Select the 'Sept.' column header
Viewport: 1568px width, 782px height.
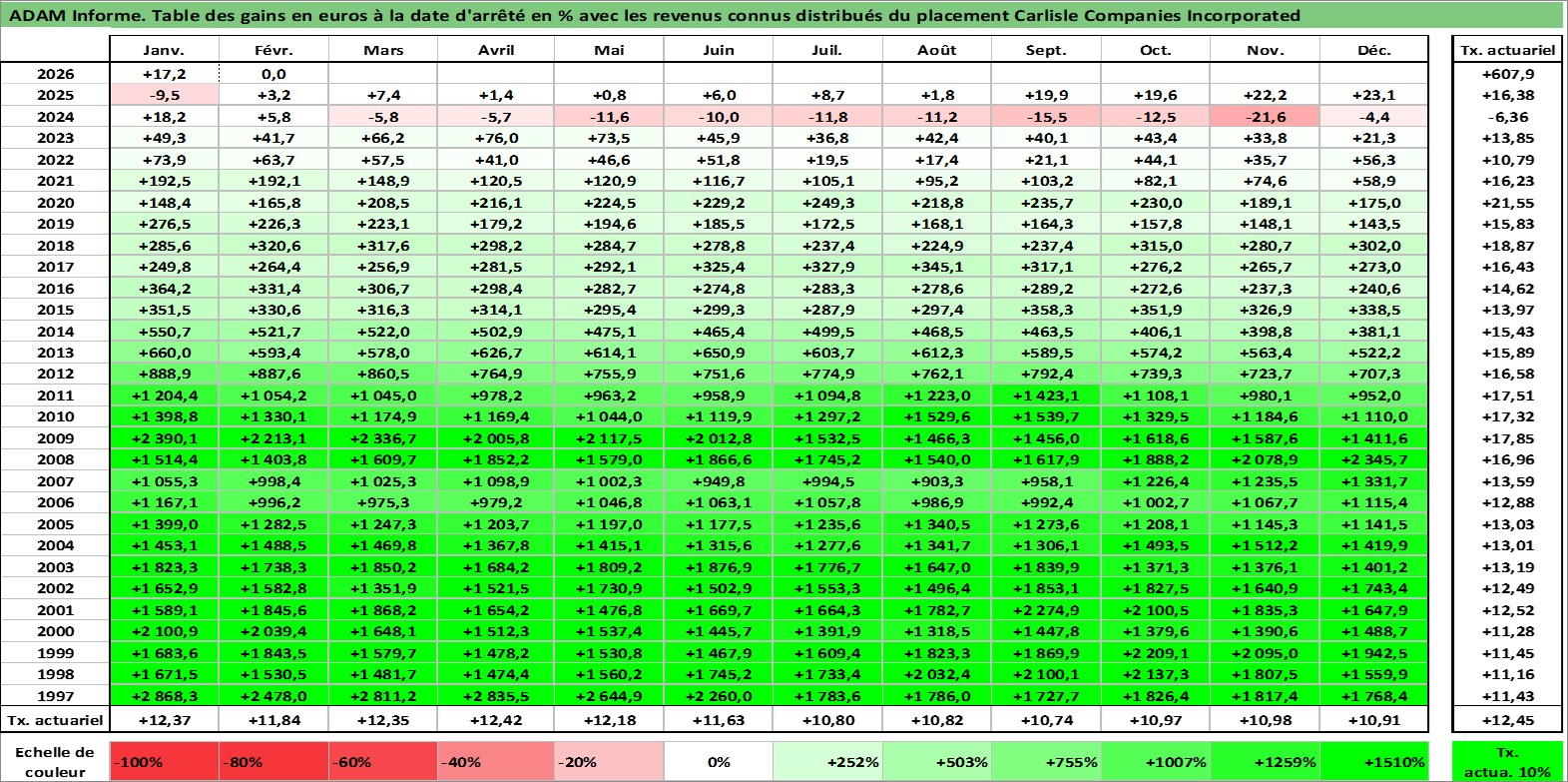click(1046, 50)
